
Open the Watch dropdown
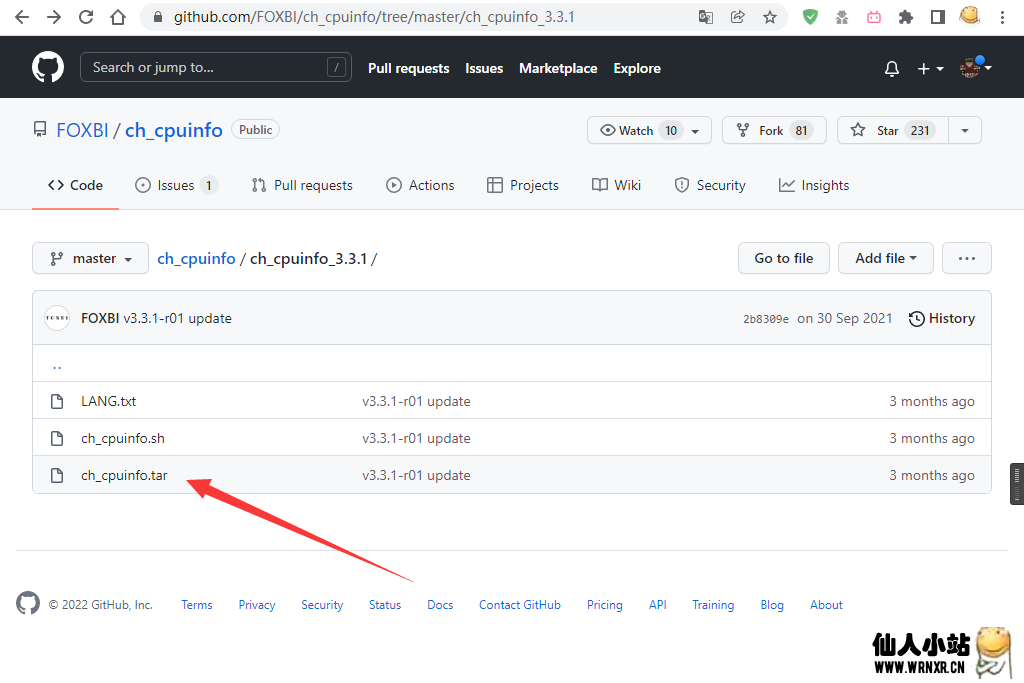click(649, 130)
